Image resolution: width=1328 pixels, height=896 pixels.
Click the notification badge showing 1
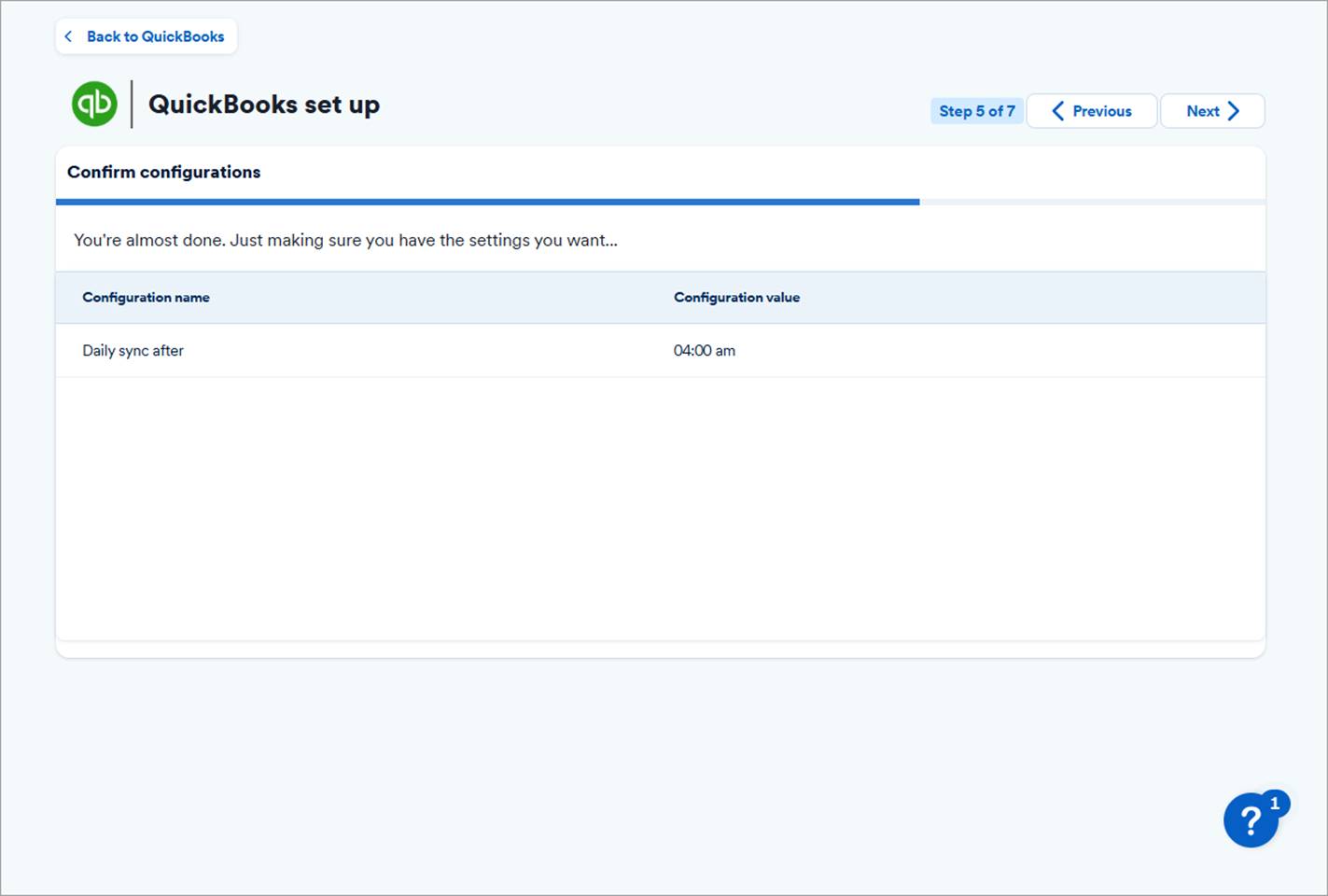[x=1275, y=803]
